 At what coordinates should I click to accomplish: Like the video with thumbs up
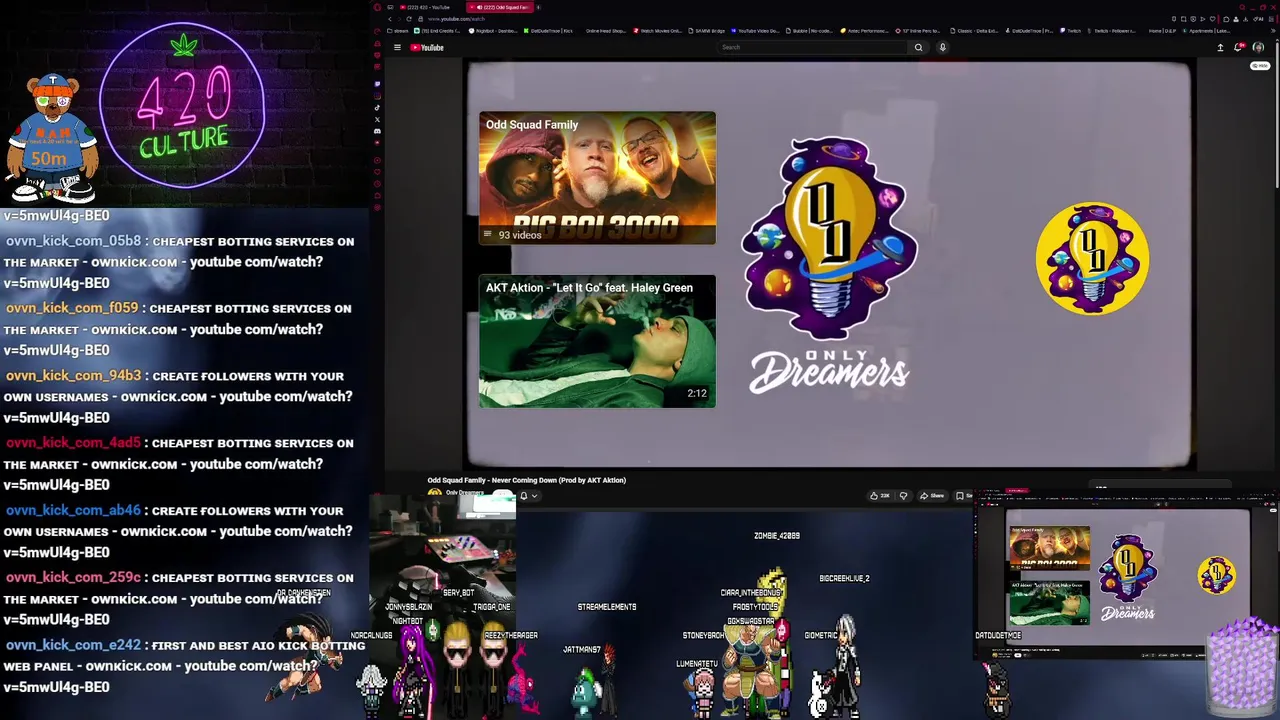click(x=879, y=495)
